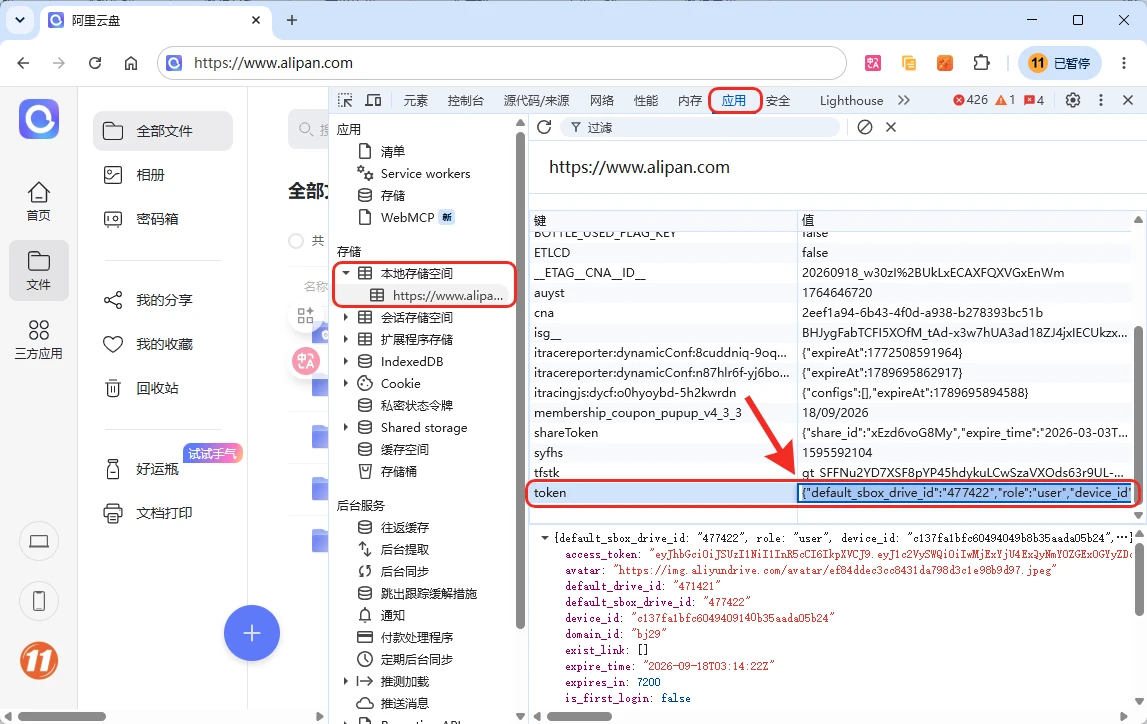This screenshot has width=1147, height=724.
Task: Go to browser home page
Action: click(x=131, y=63)
